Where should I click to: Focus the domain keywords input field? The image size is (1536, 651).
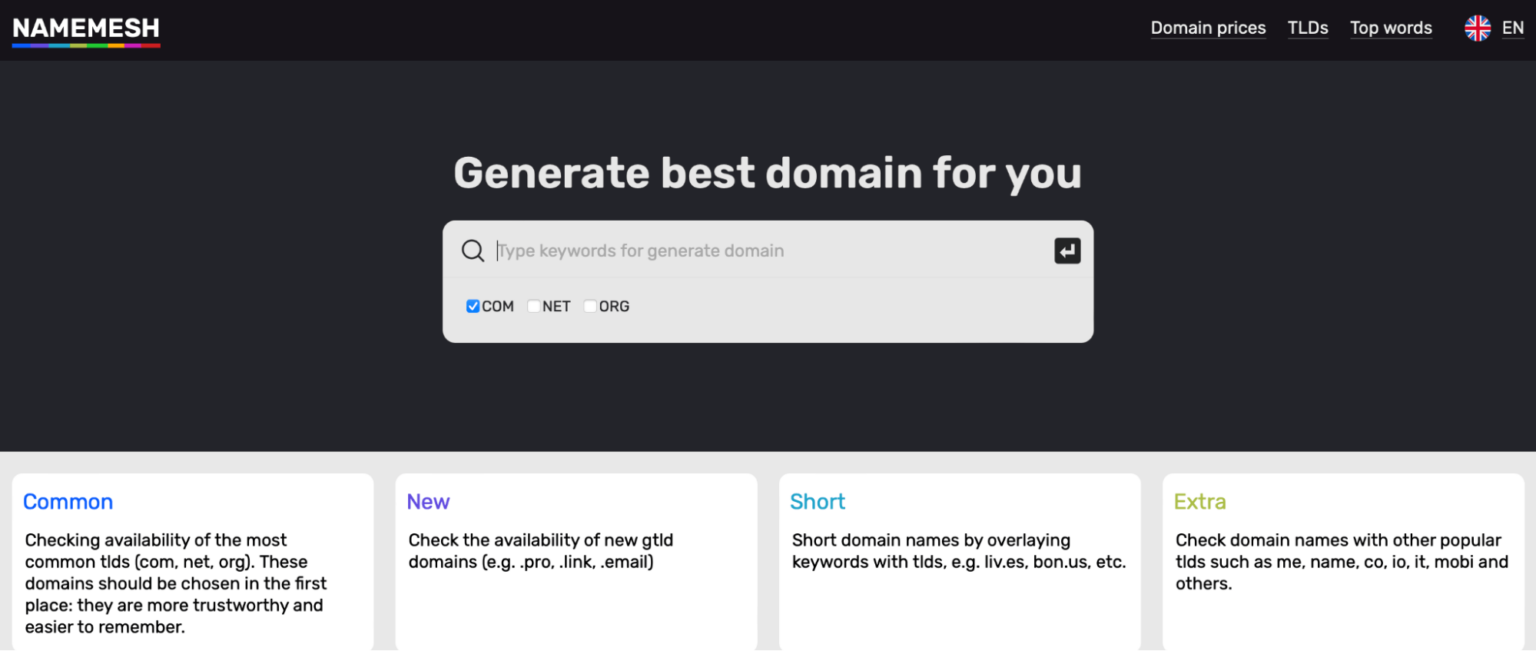click(x=770, y=251)
